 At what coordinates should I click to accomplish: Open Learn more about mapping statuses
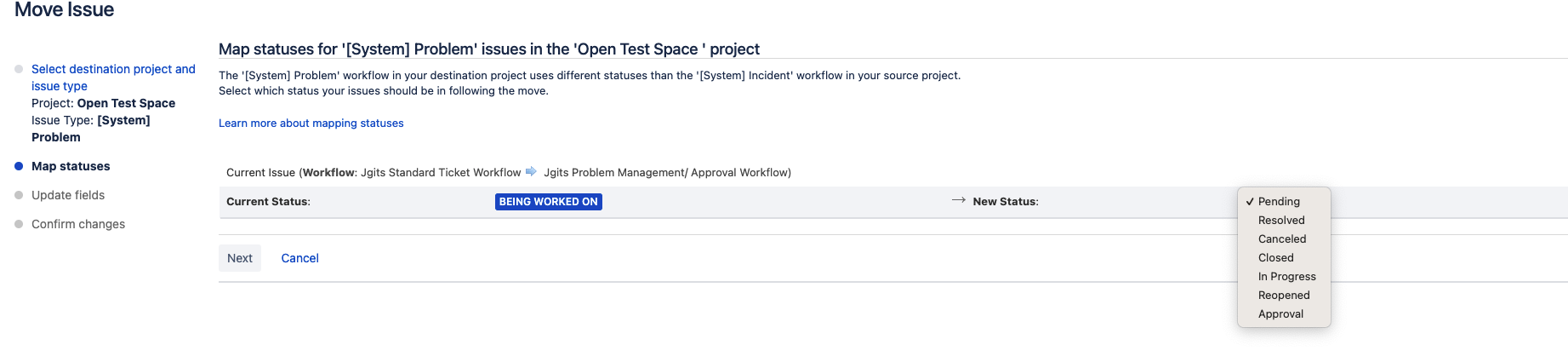tap(311, 124)
